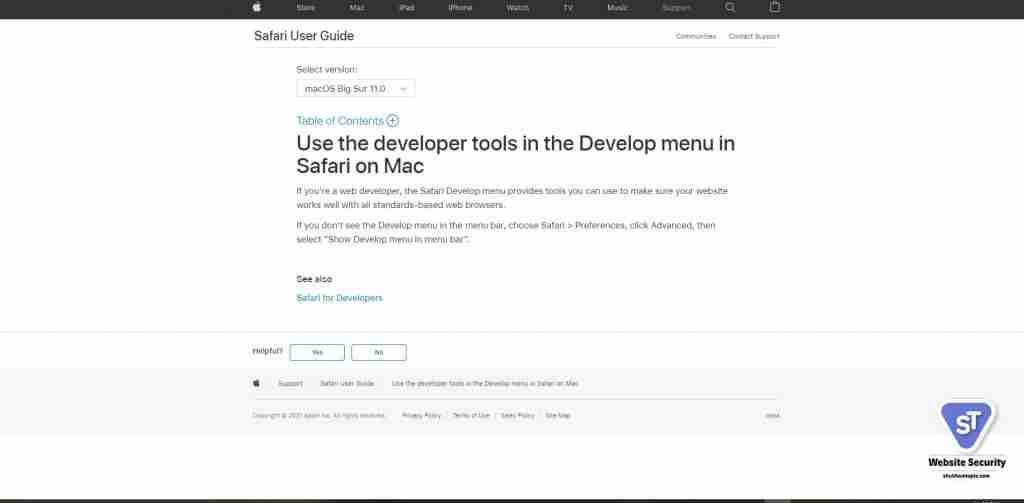
Task: Open the Terms of Use footer link
Action: click(471, 415)
